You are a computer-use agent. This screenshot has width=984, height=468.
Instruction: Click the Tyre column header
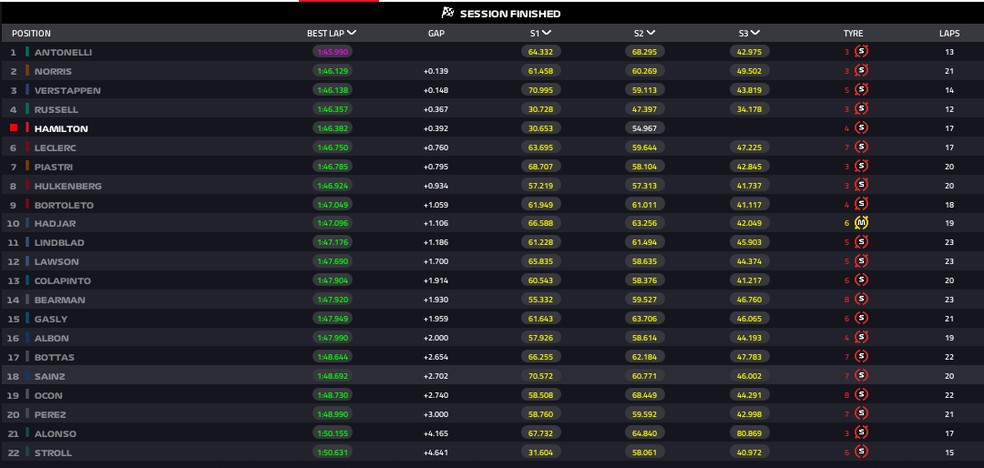click(x=853, y=33)
